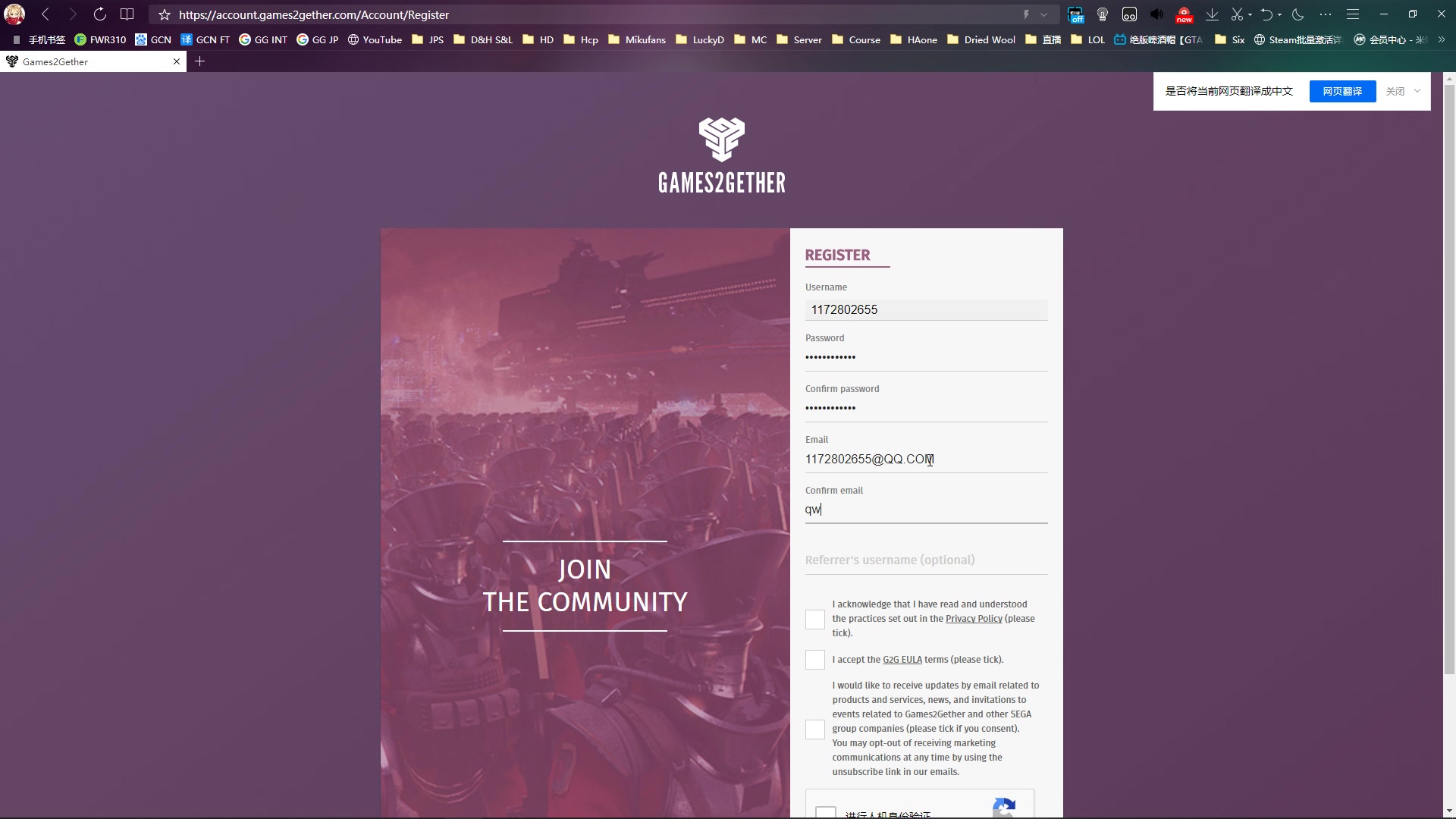Click the browser forward navigation arrow
Viewport: 1456px width, 819px height.
[x=72, y=14]
